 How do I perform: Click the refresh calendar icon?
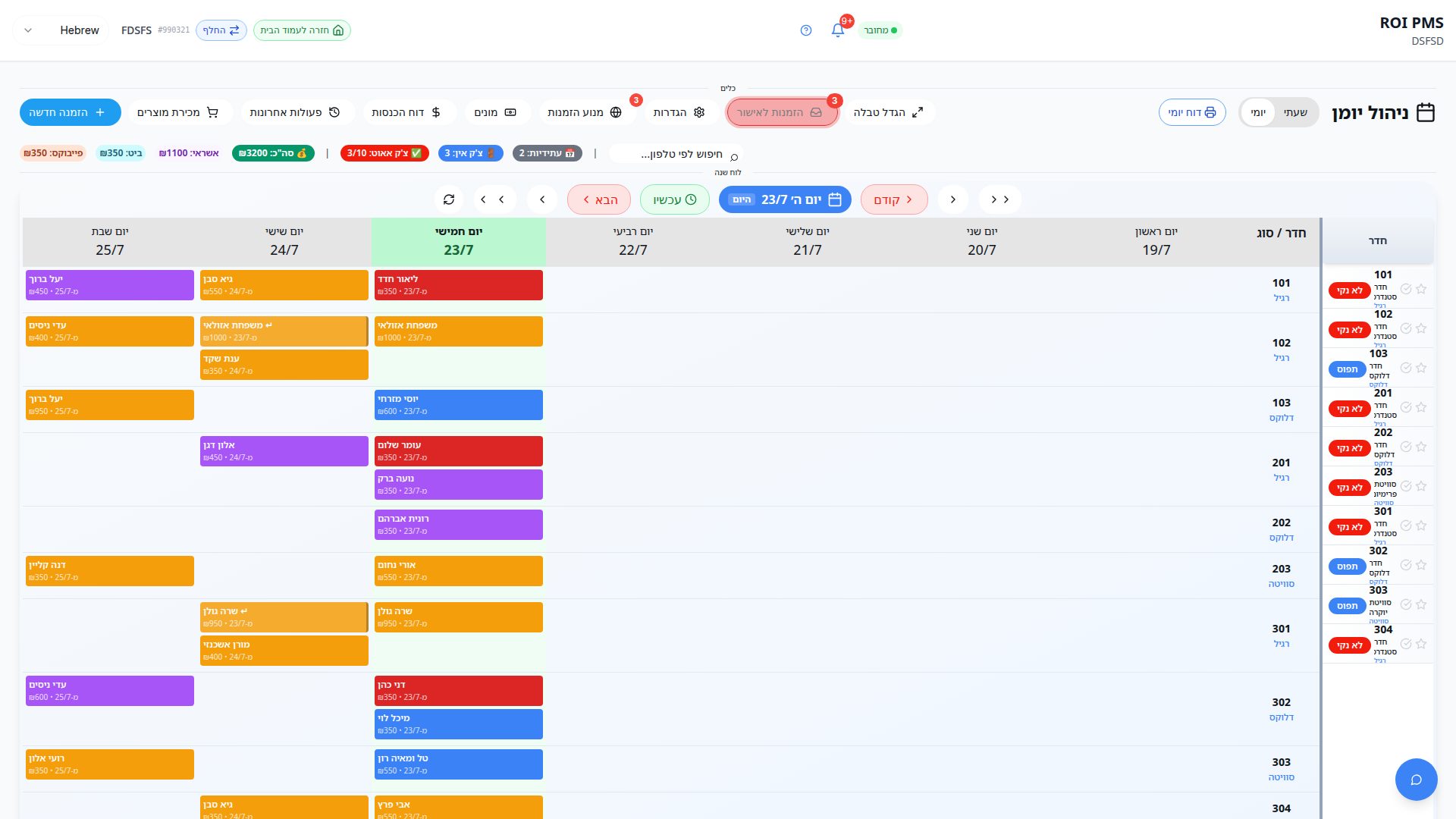pyautogui.click(x=449, y=199)
